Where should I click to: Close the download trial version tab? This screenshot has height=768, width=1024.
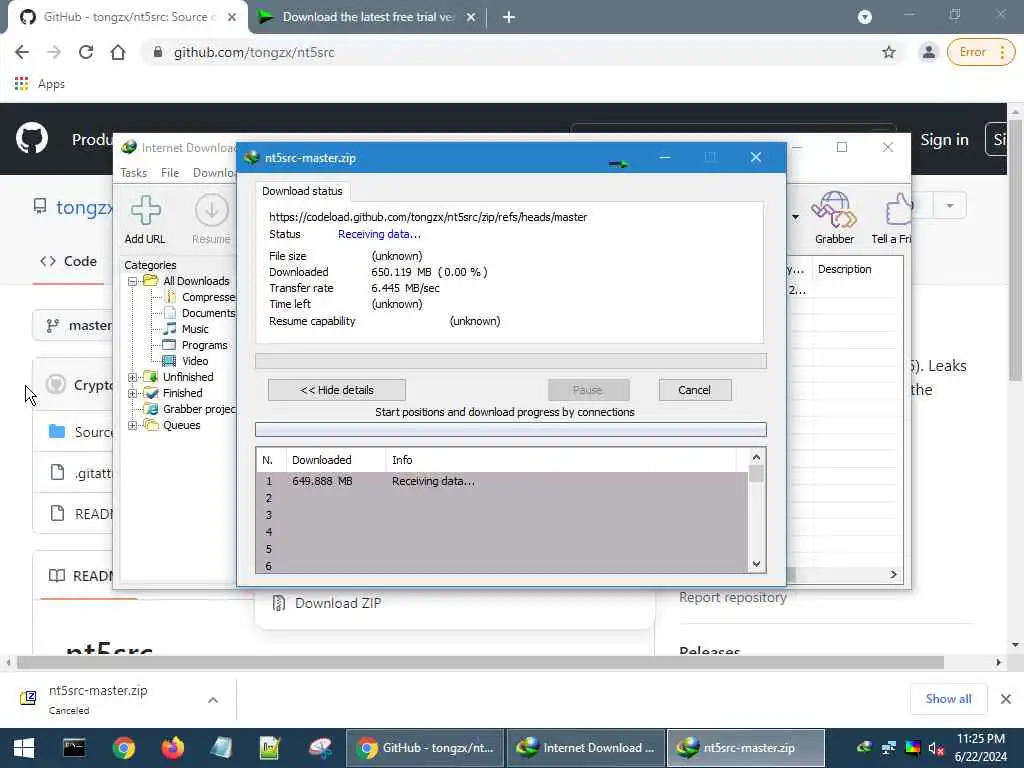click(471, 17)
